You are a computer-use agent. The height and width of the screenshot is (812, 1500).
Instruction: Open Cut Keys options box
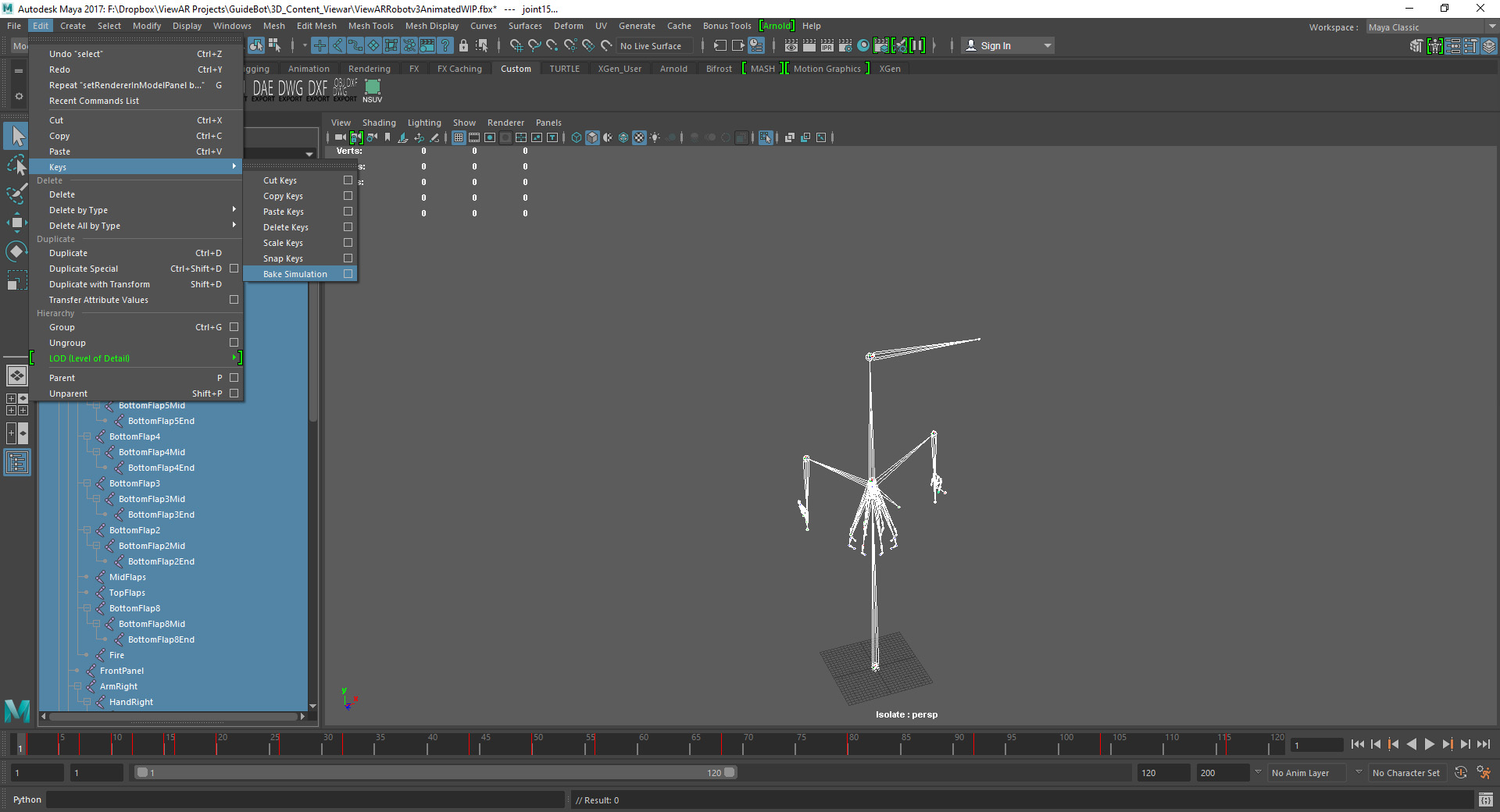click(348, 180)
